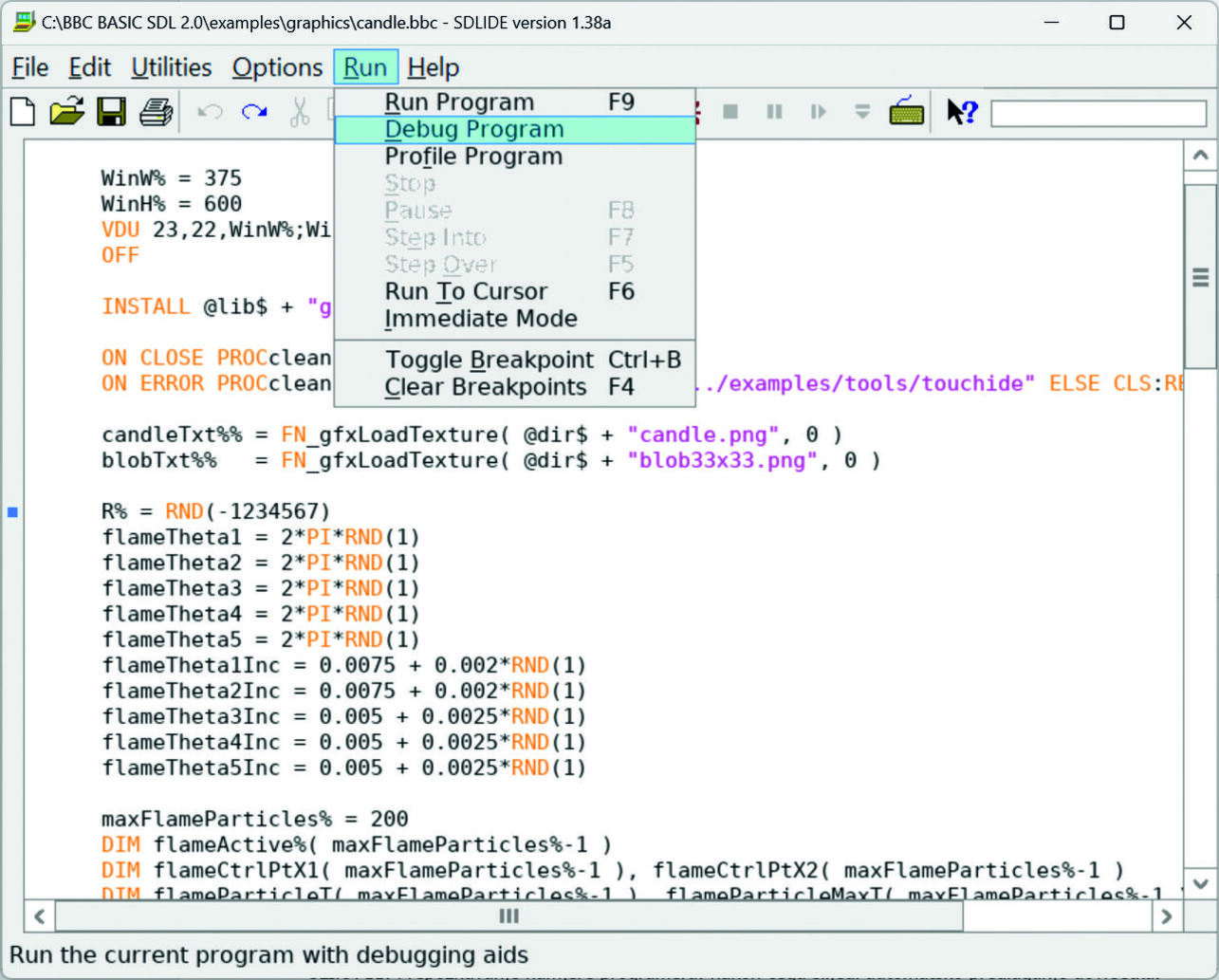Click the 'maxFlameParticles% = 200' line
The width and height of the screenshot is (1219, 980).
coord(255,819)
